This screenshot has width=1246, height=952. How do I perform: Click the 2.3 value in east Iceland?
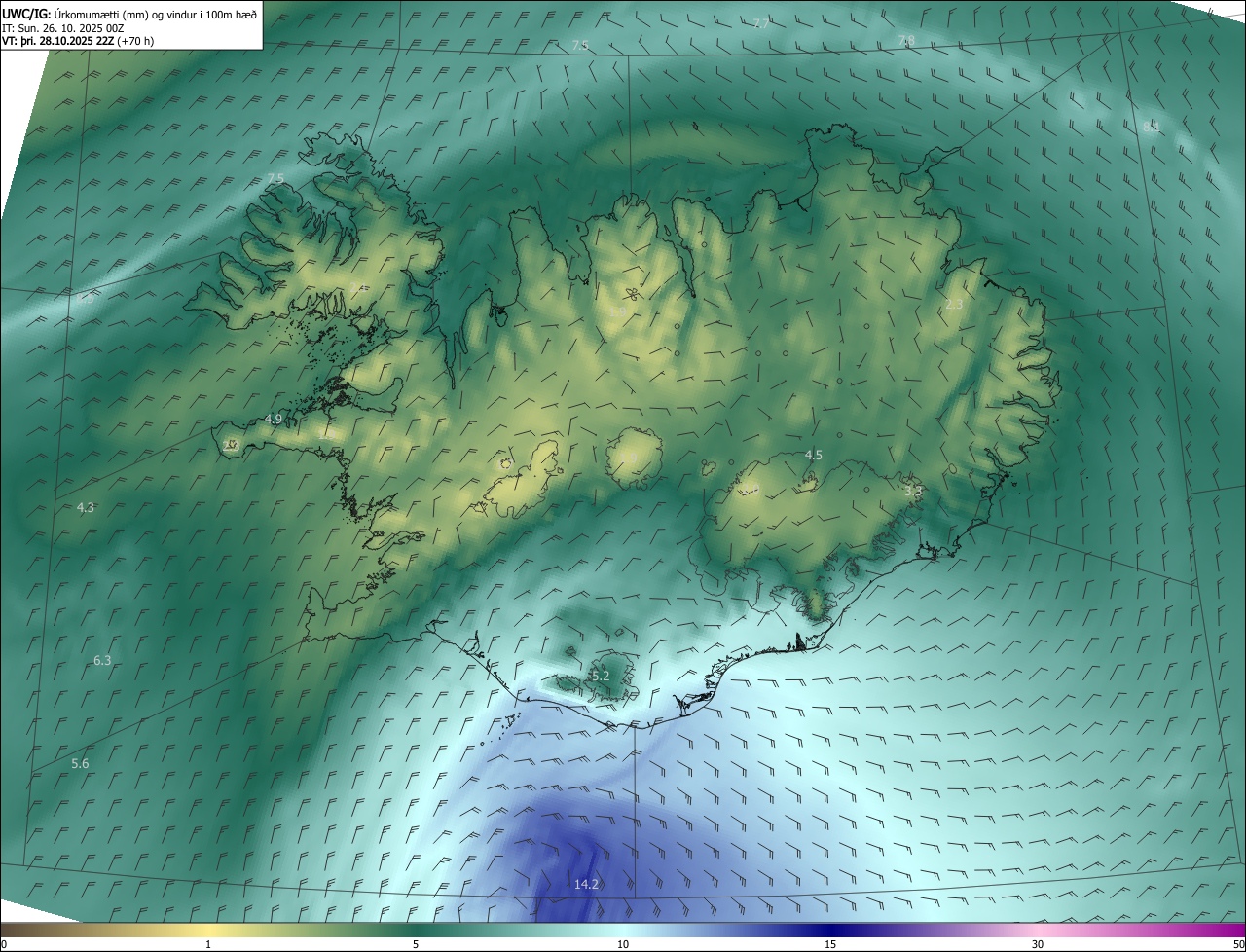click(x=954, y=304)
